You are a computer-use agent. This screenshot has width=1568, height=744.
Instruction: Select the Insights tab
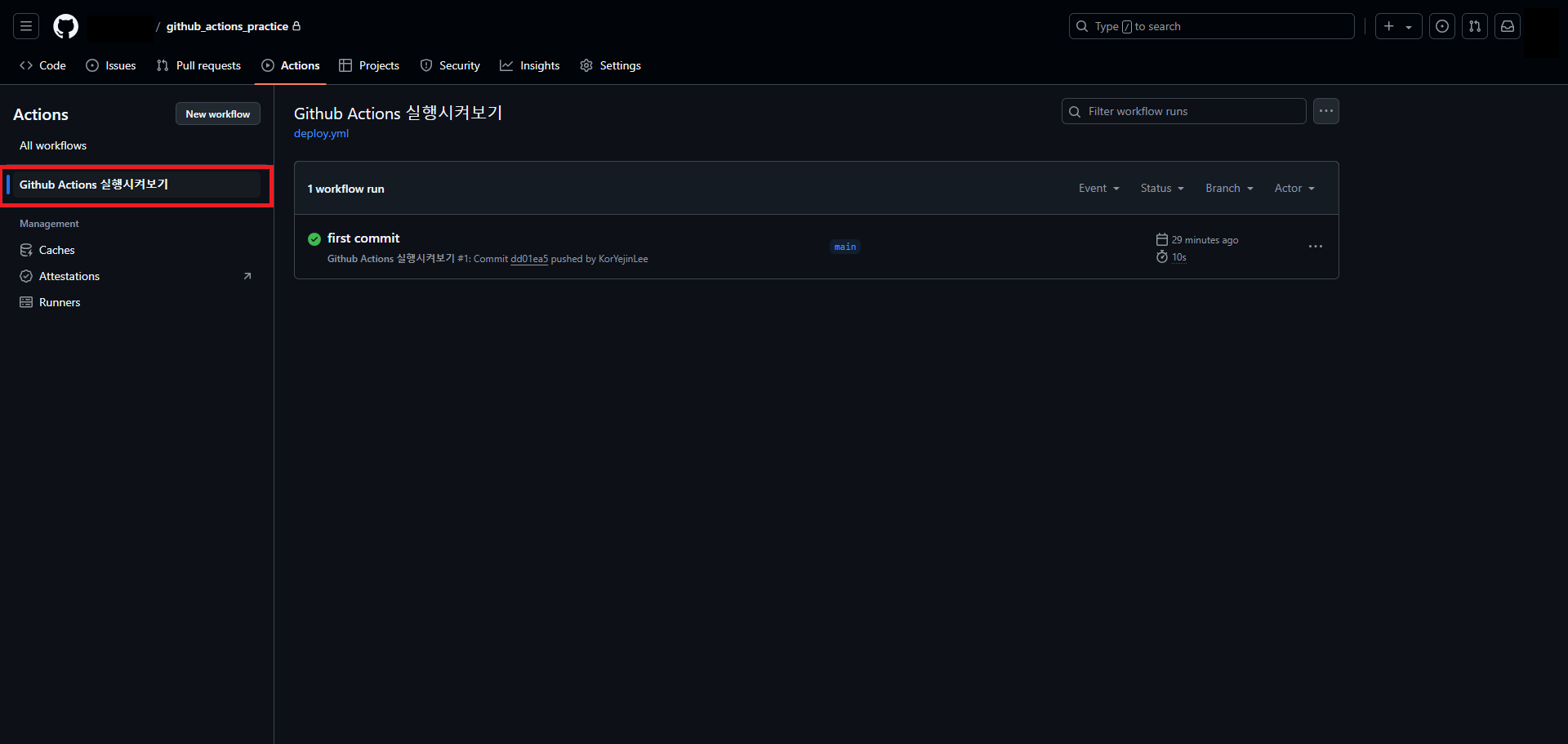coord(529,65)
